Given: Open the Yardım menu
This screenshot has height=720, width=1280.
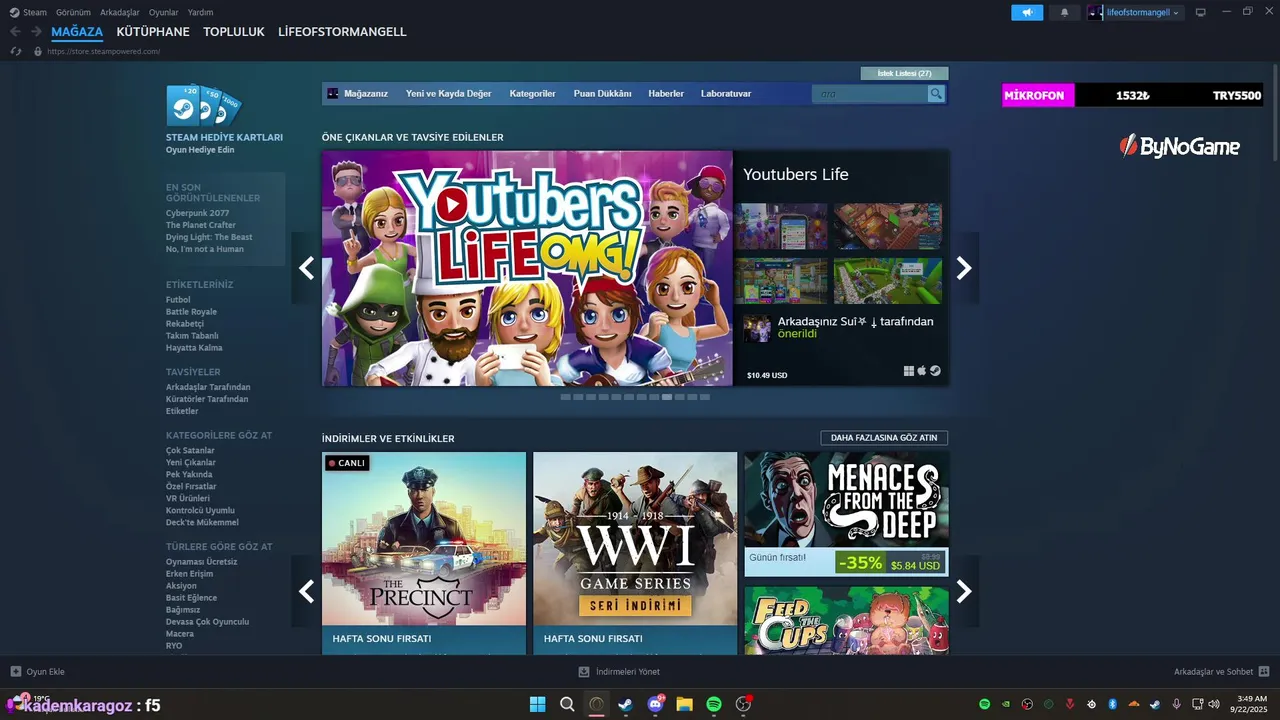Looking at the screenshot, I should coord(200,12).
